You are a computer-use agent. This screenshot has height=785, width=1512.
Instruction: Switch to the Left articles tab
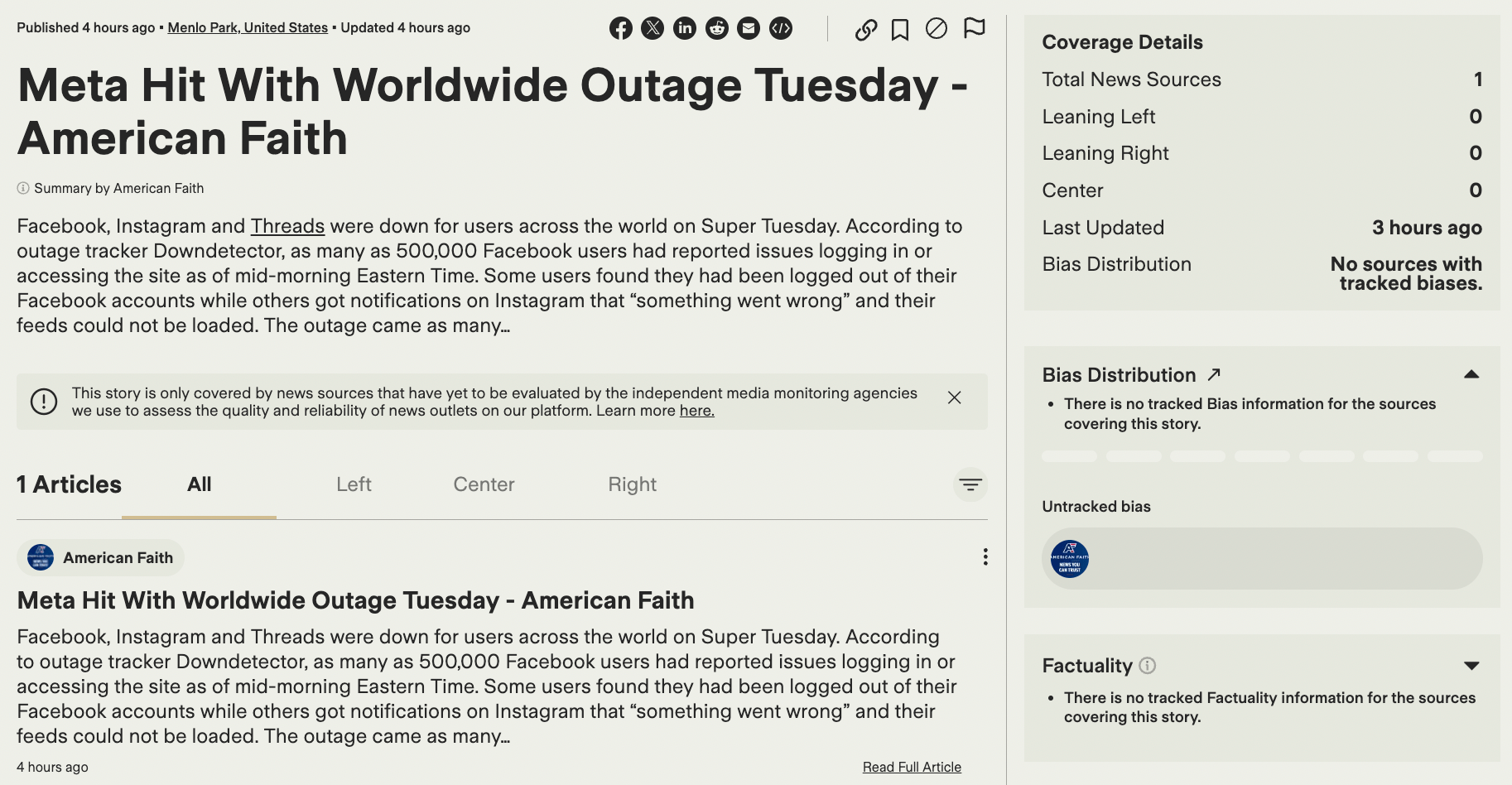coord(354,484)
